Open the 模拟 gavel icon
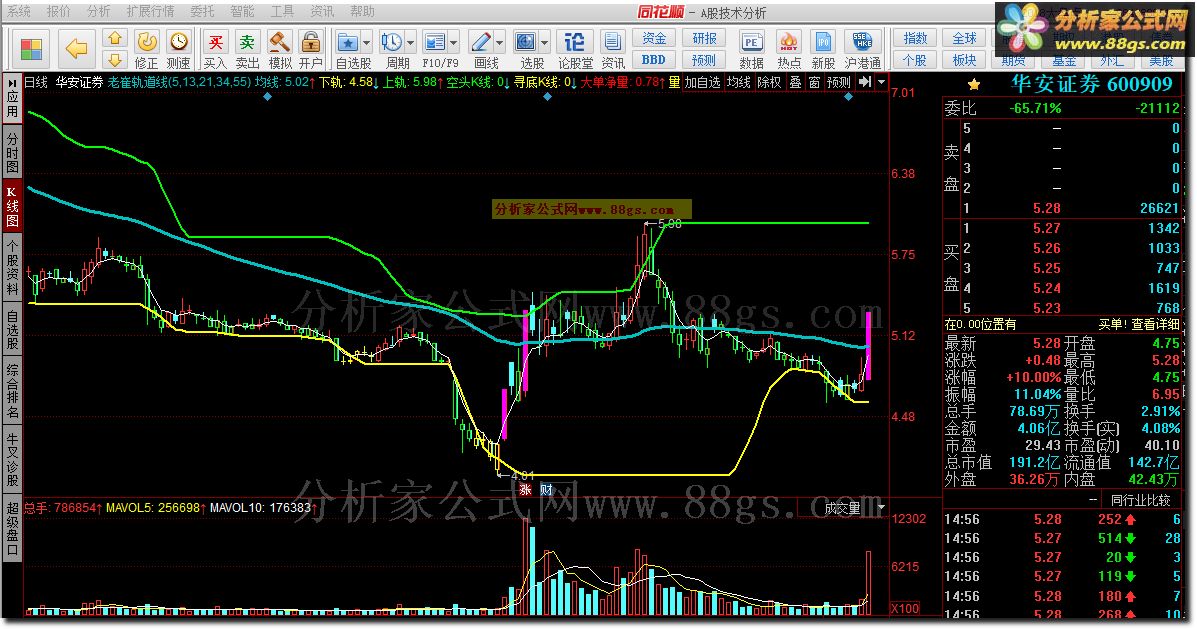This screenshot has height=629, width=1197. click(279, 41)
